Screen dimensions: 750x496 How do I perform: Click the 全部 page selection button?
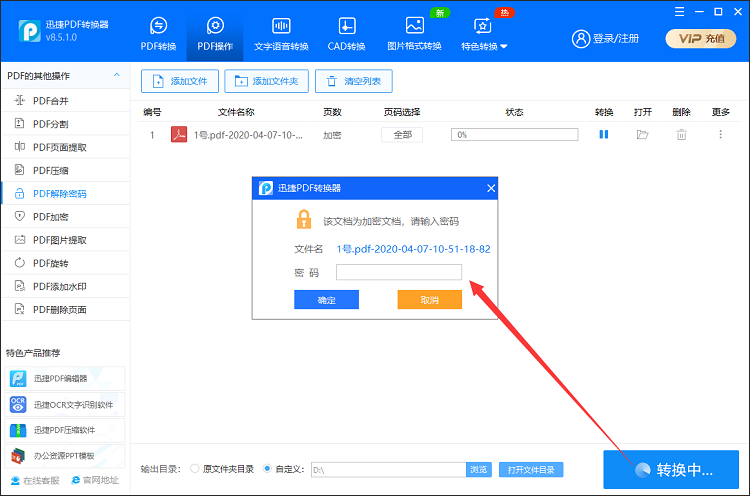coord(402,135)
